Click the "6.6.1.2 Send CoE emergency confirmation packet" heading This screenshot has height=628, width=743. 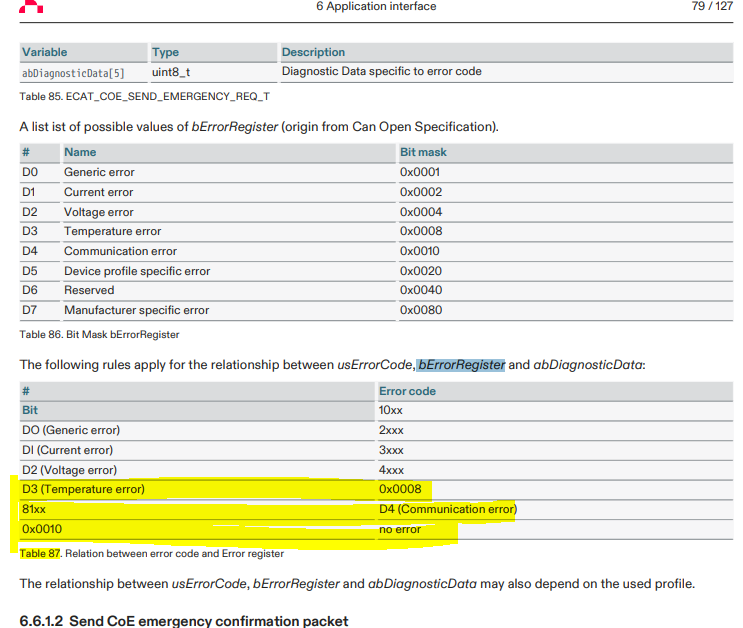[184, 621]
